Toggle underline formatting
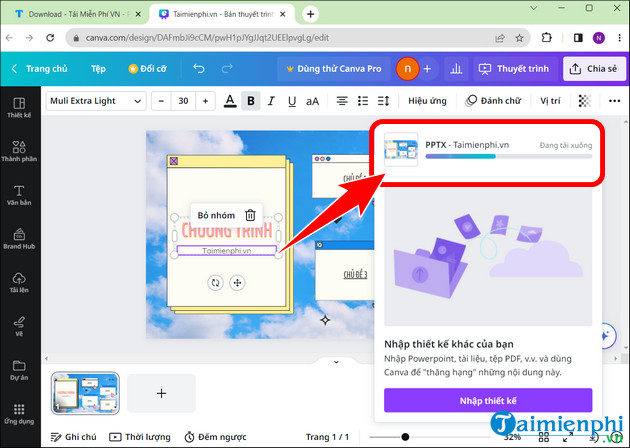The width and height of the screenshot is (630, 448). (x=292, y=101)
